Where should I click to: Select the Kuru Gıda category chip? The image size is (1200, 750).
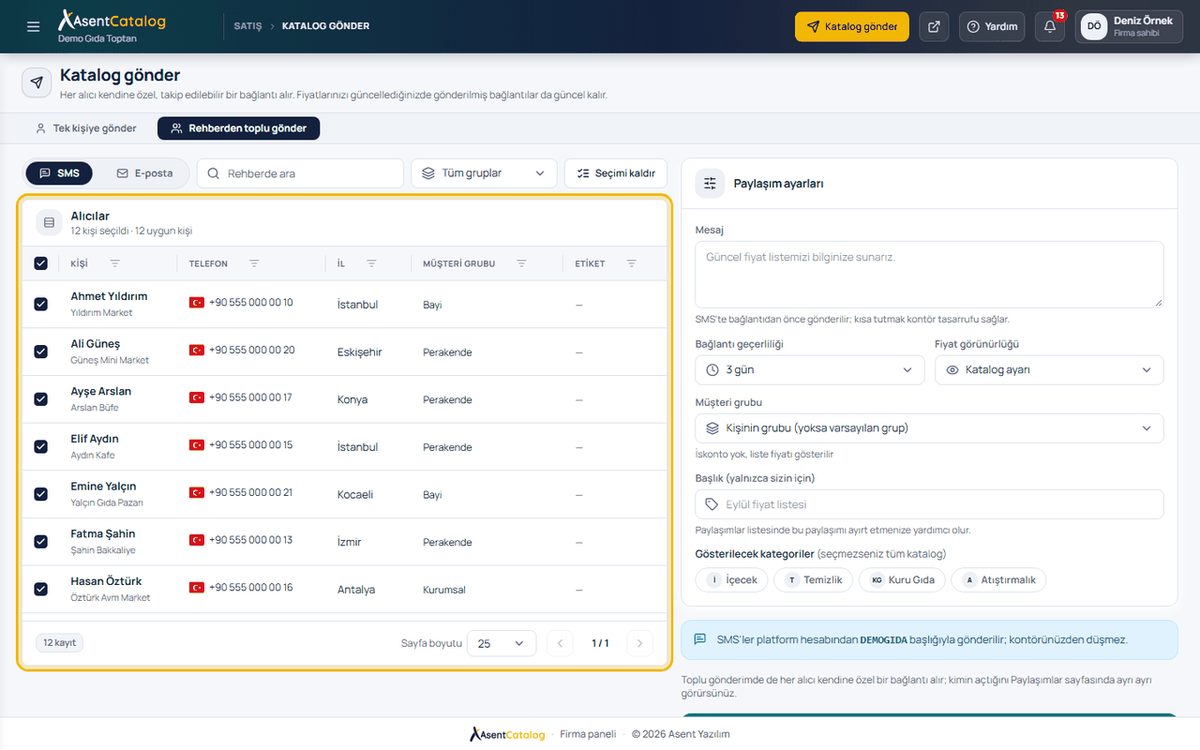point(902,580)
